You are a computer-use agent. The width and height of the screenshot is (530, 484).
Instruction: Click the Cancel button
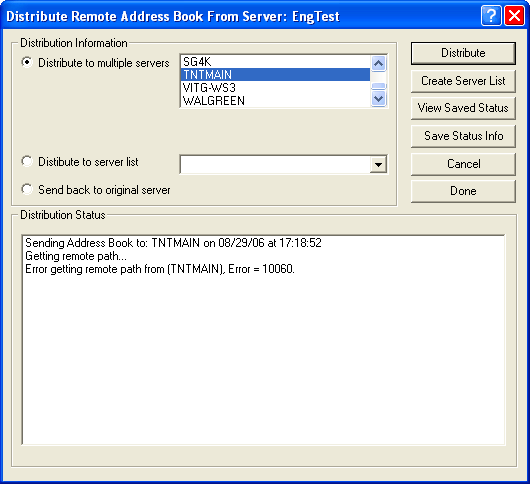463,164
